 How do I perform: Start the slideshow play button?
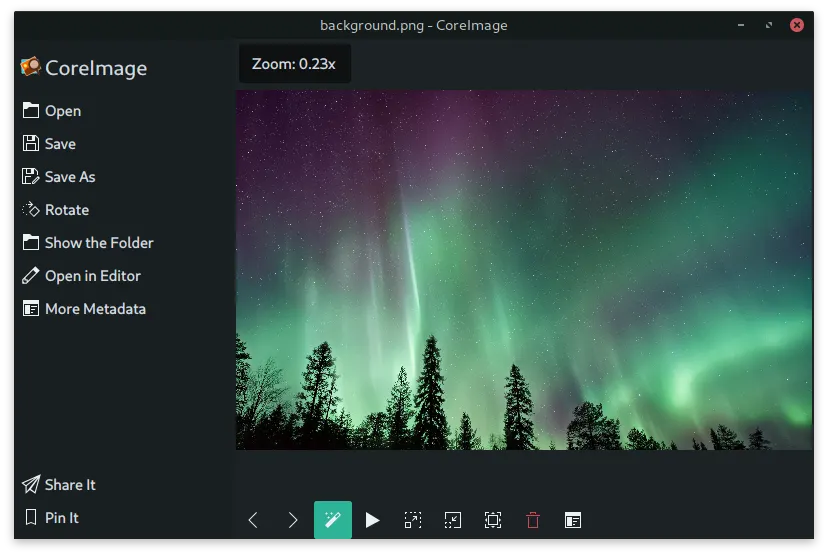(372, 520)
